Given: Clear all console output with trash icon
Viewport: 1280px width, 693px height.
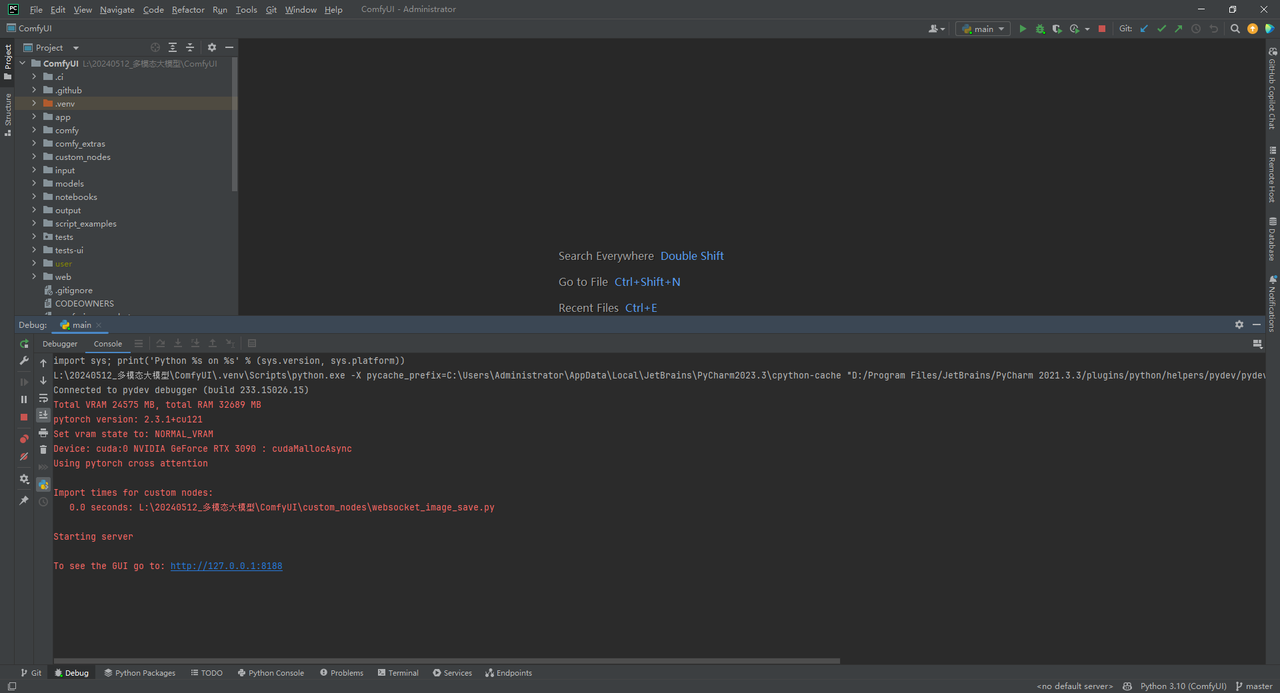Looking at the screenshot, I should [x=43, y=450].
